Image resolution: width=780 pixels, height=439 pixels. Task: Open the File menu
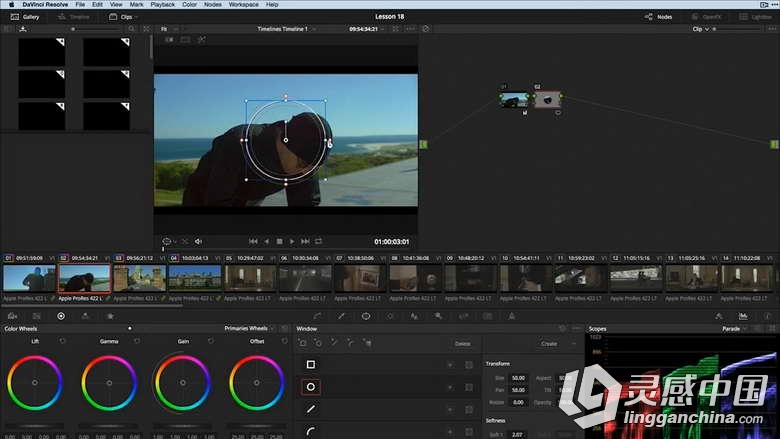click(80, 4)
